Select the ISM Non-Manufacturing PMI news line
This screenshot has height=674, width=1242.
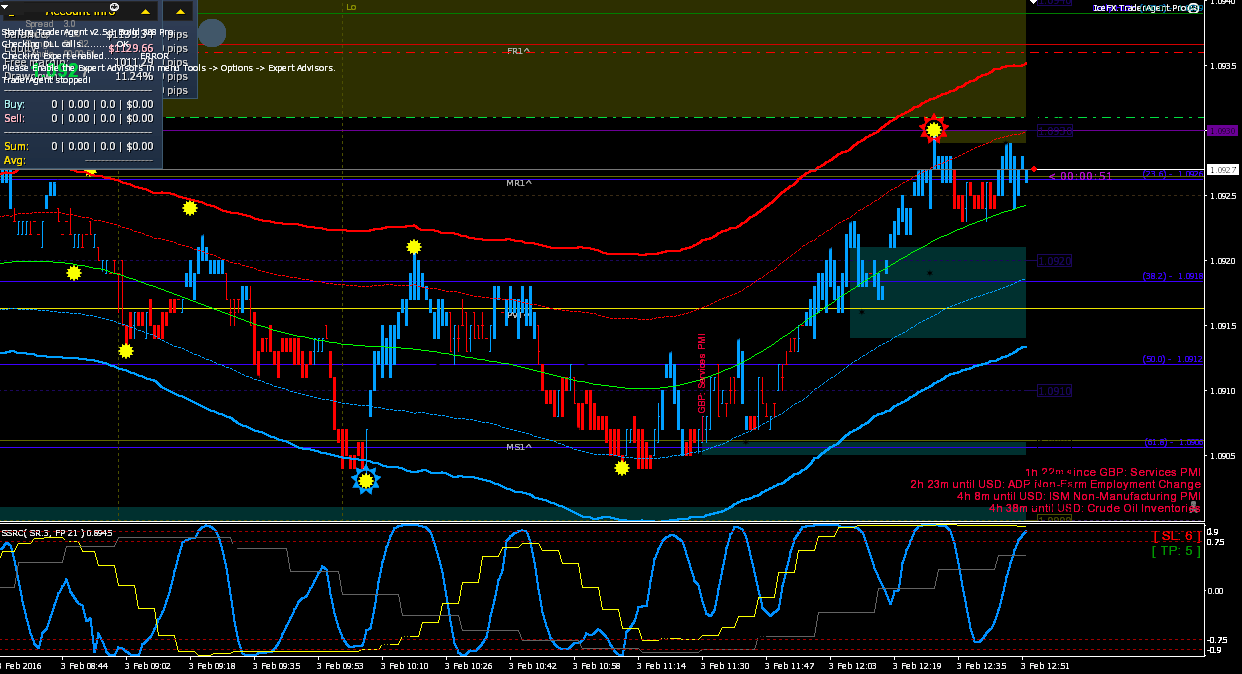[1078, 496]
